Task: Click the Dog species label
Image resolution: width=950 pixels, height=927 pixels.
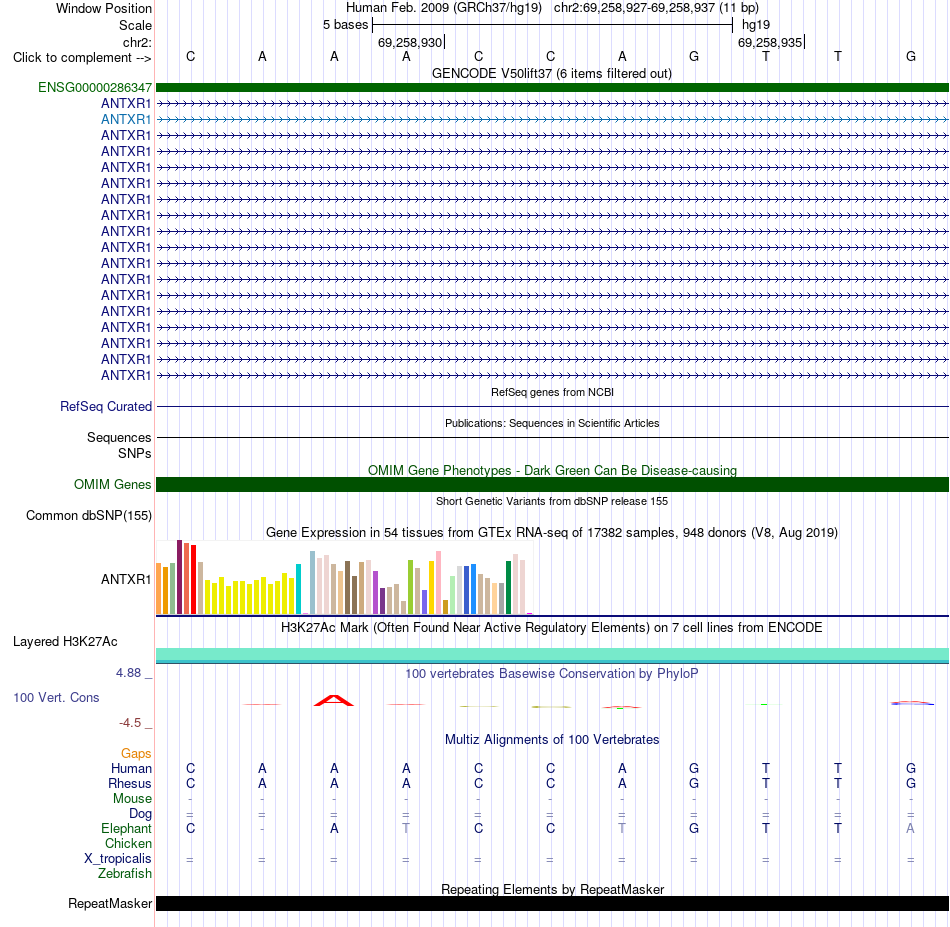Action: (140, 814)
